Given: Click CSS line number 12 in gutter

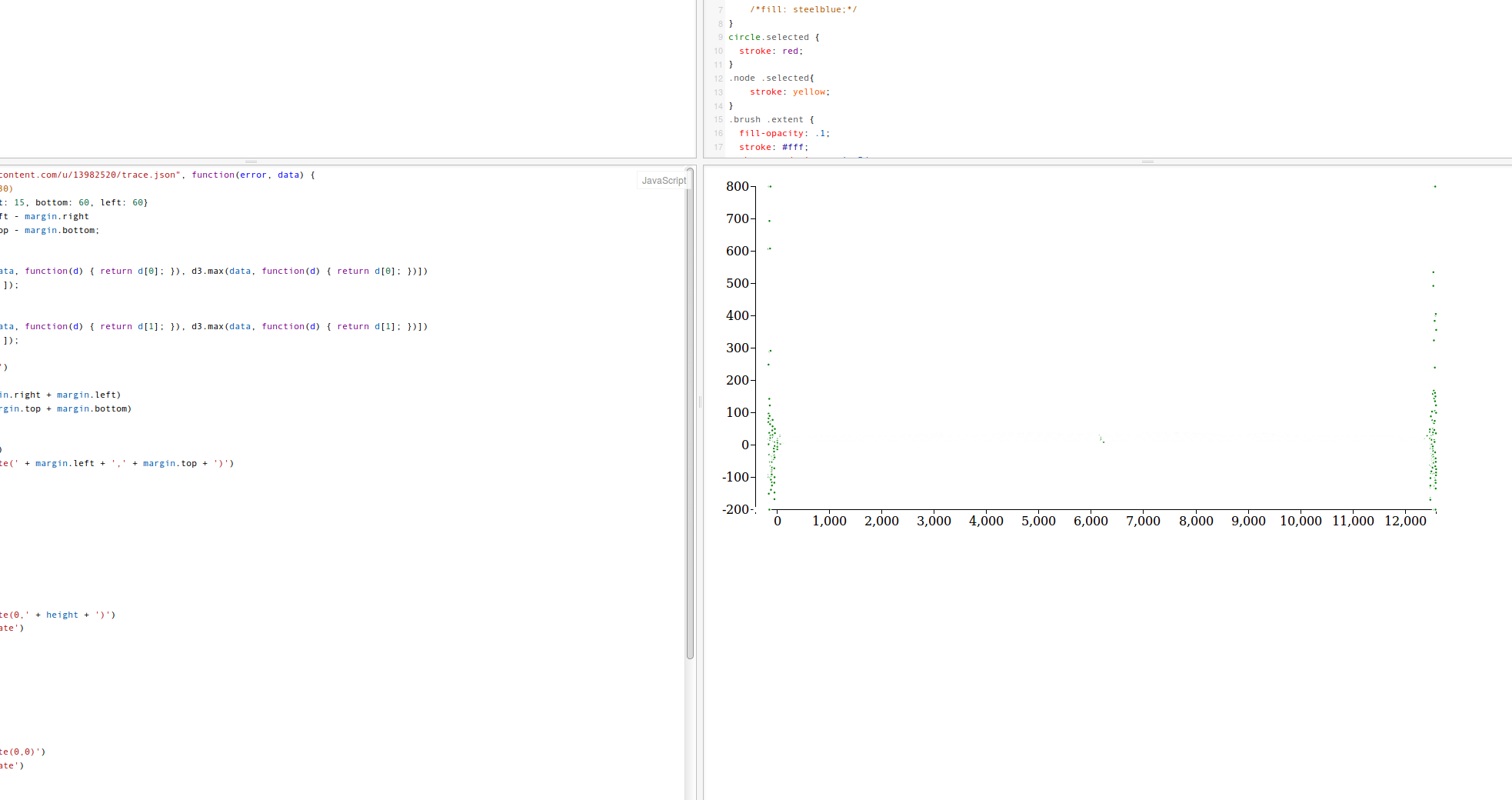Looking at the screenshot, I should click(718, 78).
